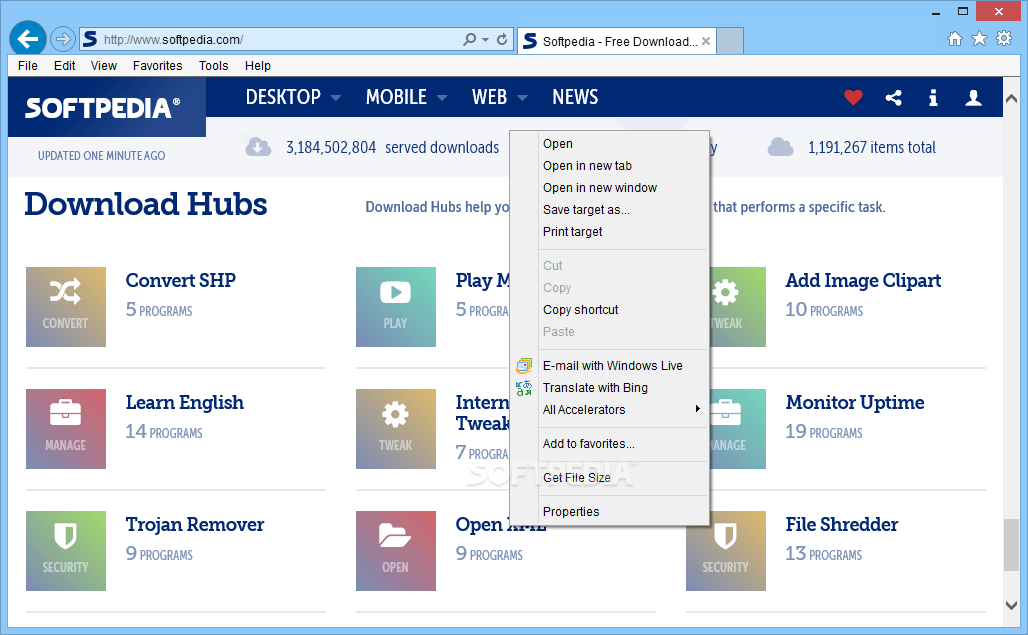Open Favorites with the star icon
The height and width of the screenshot is (635, 1028).
point(979,39)
